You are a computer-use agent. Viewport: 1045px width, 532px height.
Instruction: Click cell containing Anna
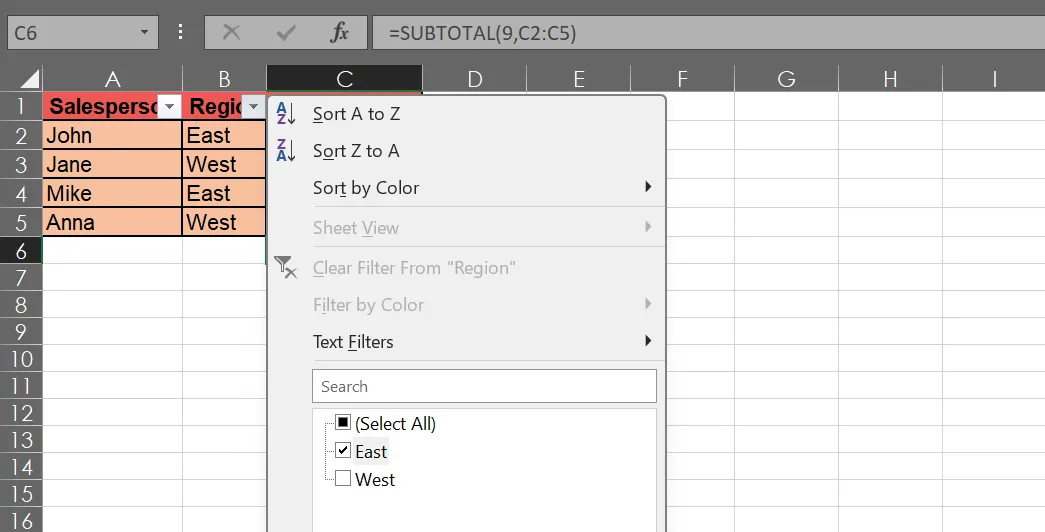112,222
